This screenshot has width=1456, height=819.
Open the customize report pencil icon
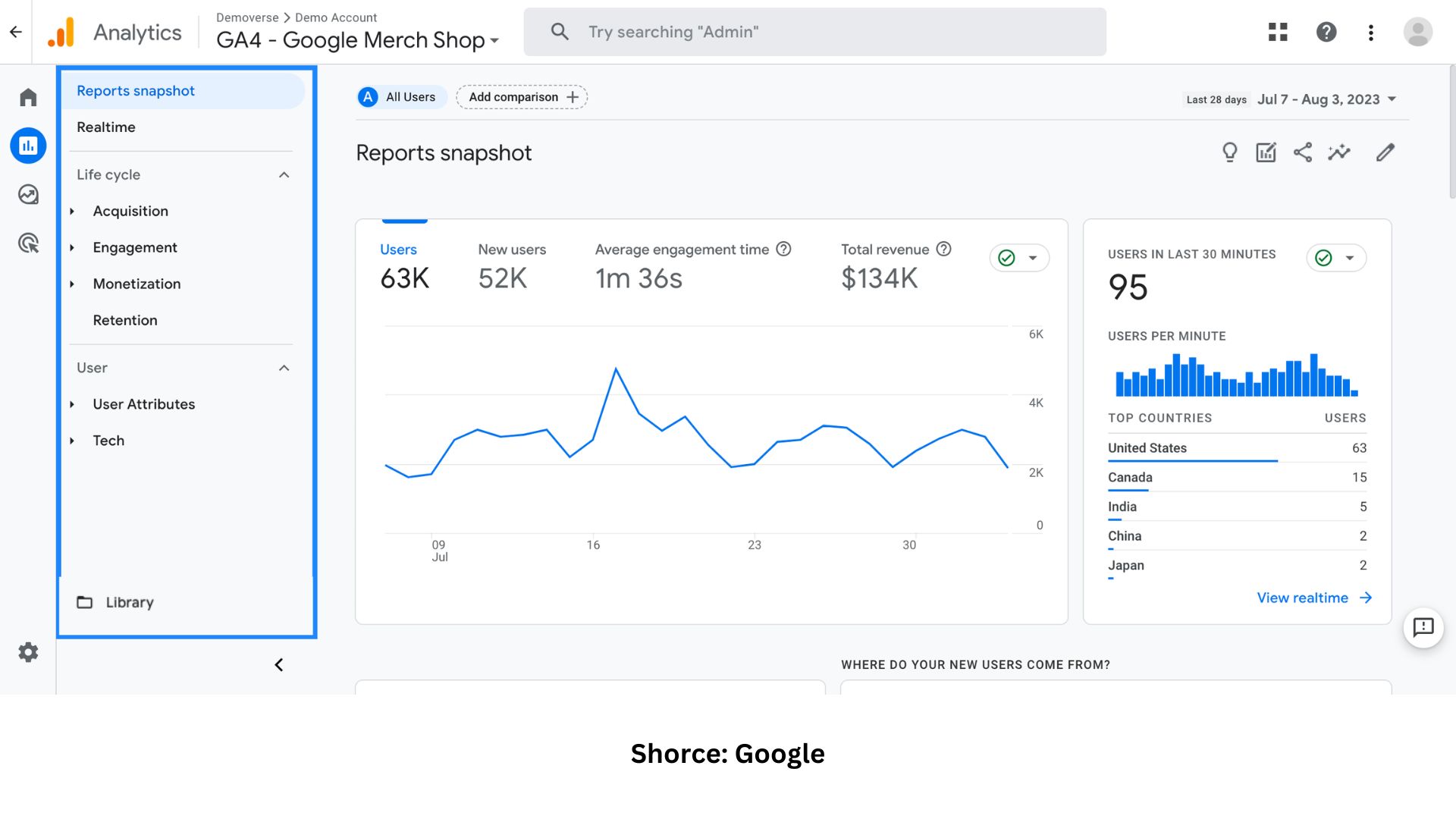click(x=1385, y=152)
